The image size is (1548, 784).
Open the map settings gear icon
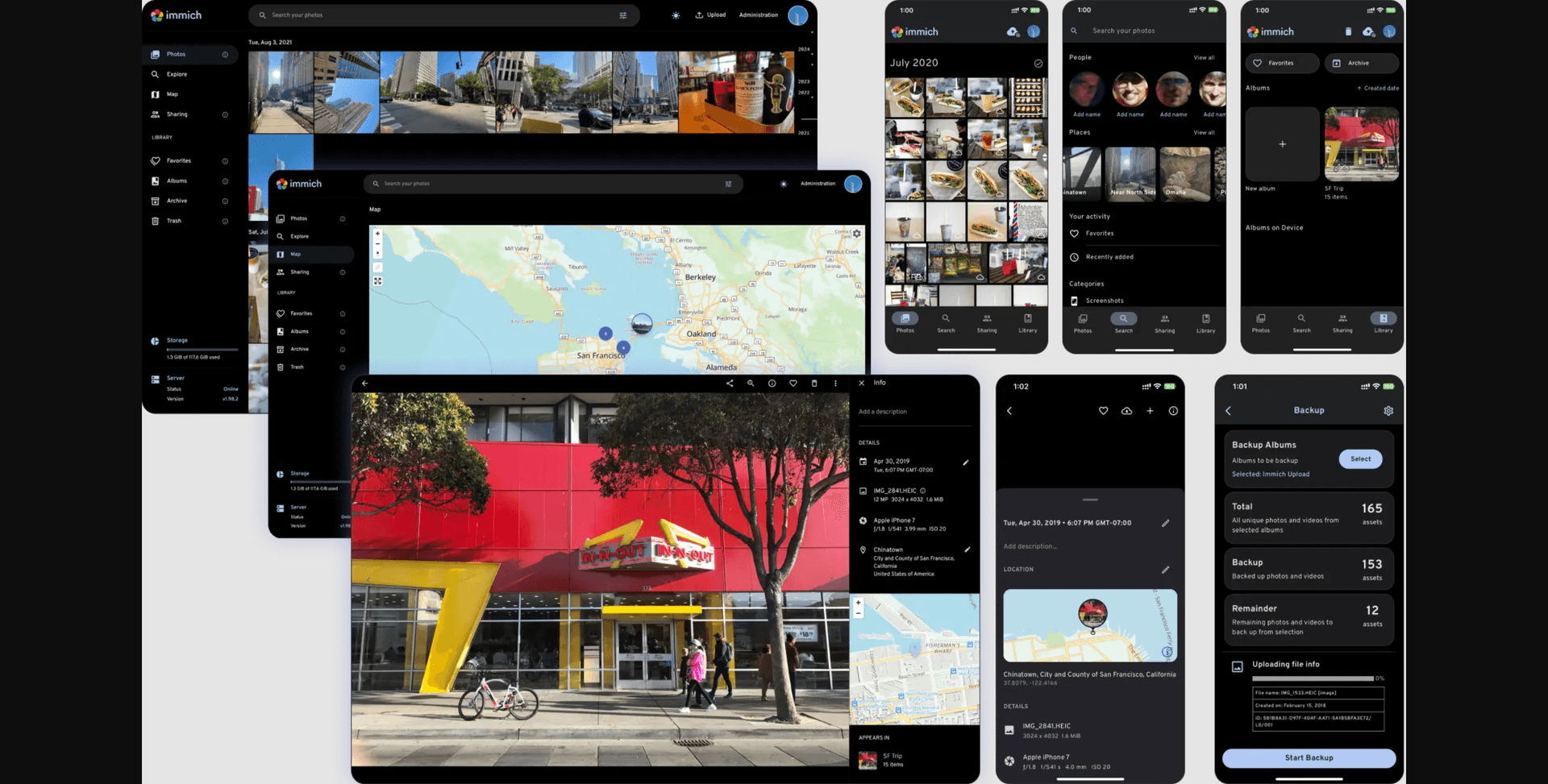(x=857, y=234)
